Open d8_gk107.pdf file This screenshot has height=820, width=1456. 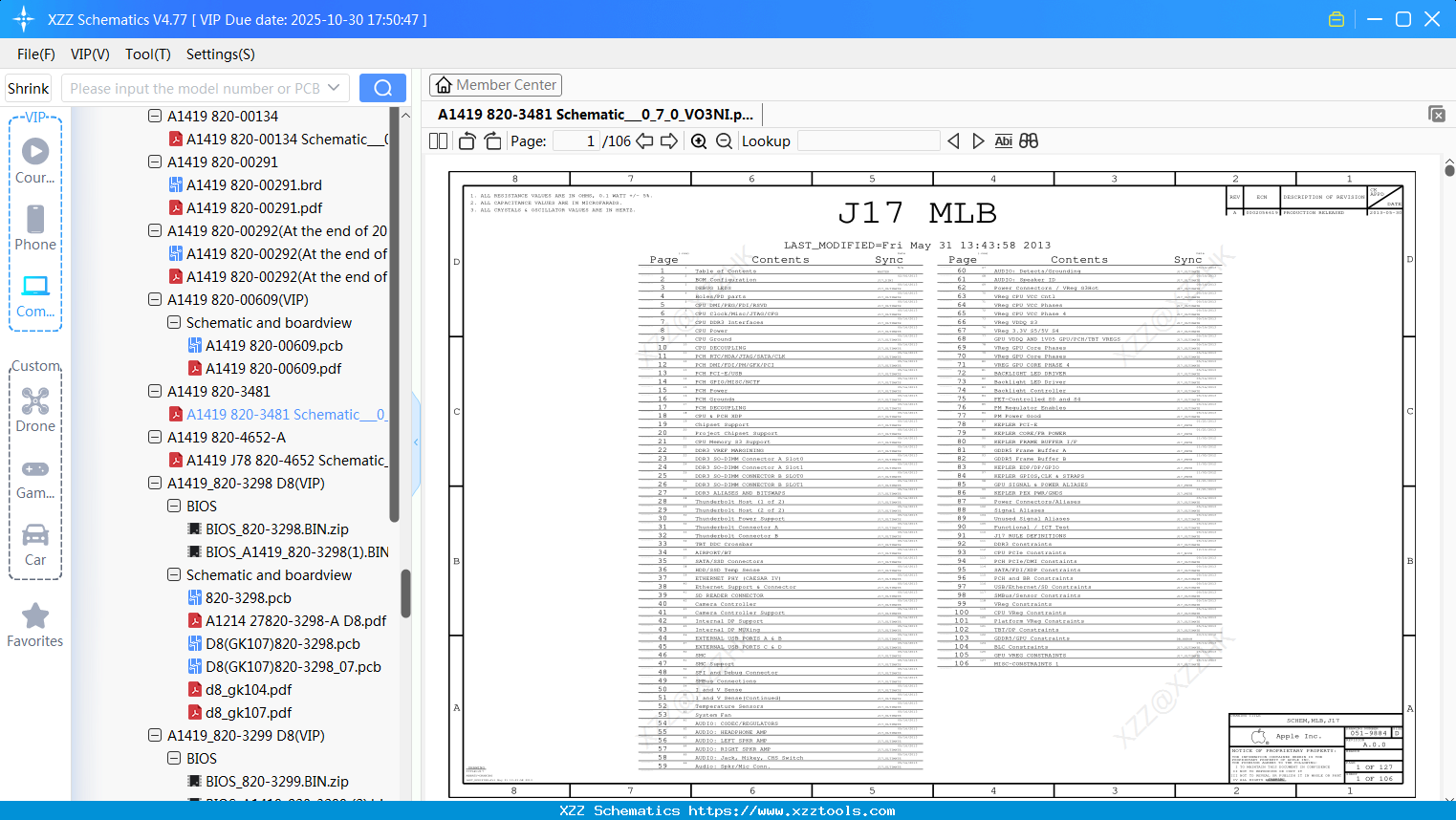click(x=249, y=712)
